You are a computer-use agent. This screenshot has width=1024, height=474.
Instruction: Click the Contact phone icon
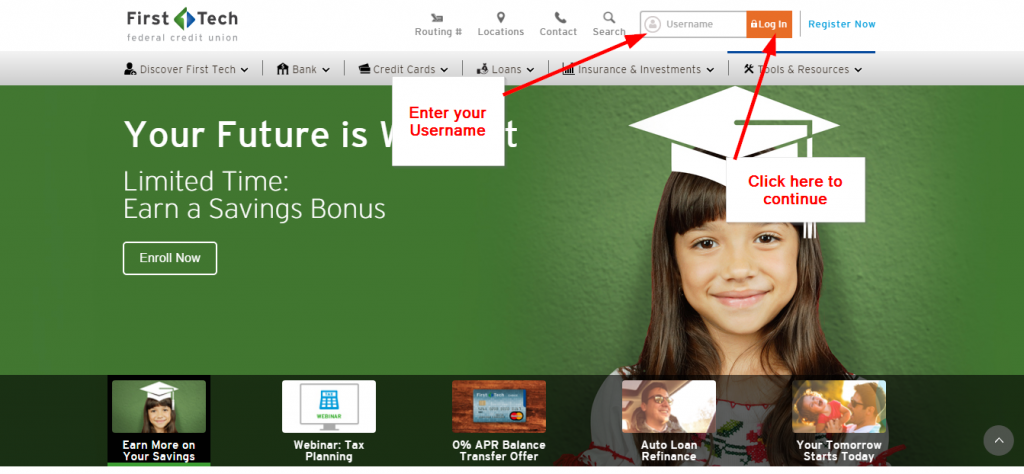560,17
